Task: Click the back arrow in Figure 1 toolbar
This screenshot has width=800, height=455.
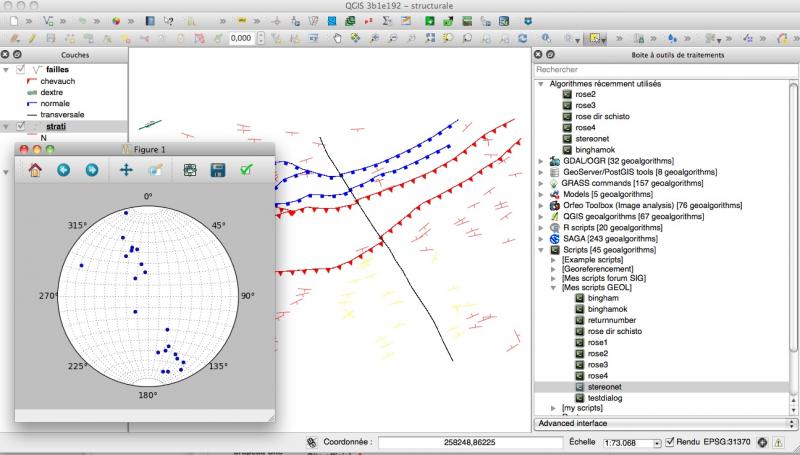Action: [64, 170]
